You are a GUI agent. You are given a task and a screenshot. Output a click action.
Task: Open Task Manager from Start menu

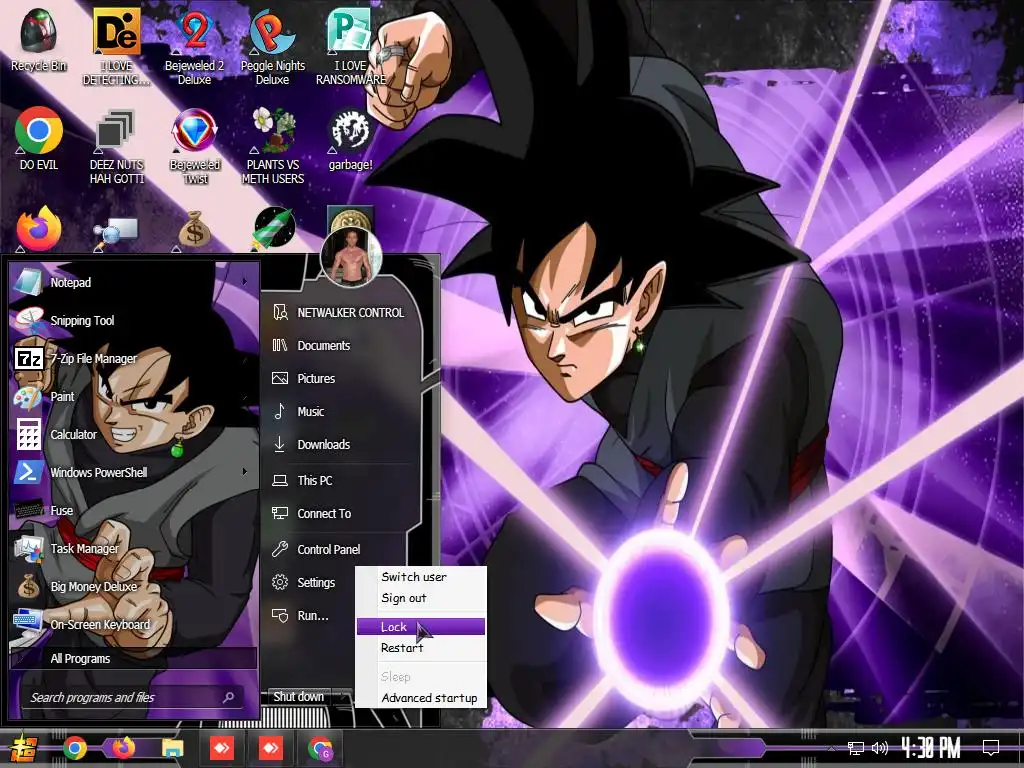coord(134,549)
